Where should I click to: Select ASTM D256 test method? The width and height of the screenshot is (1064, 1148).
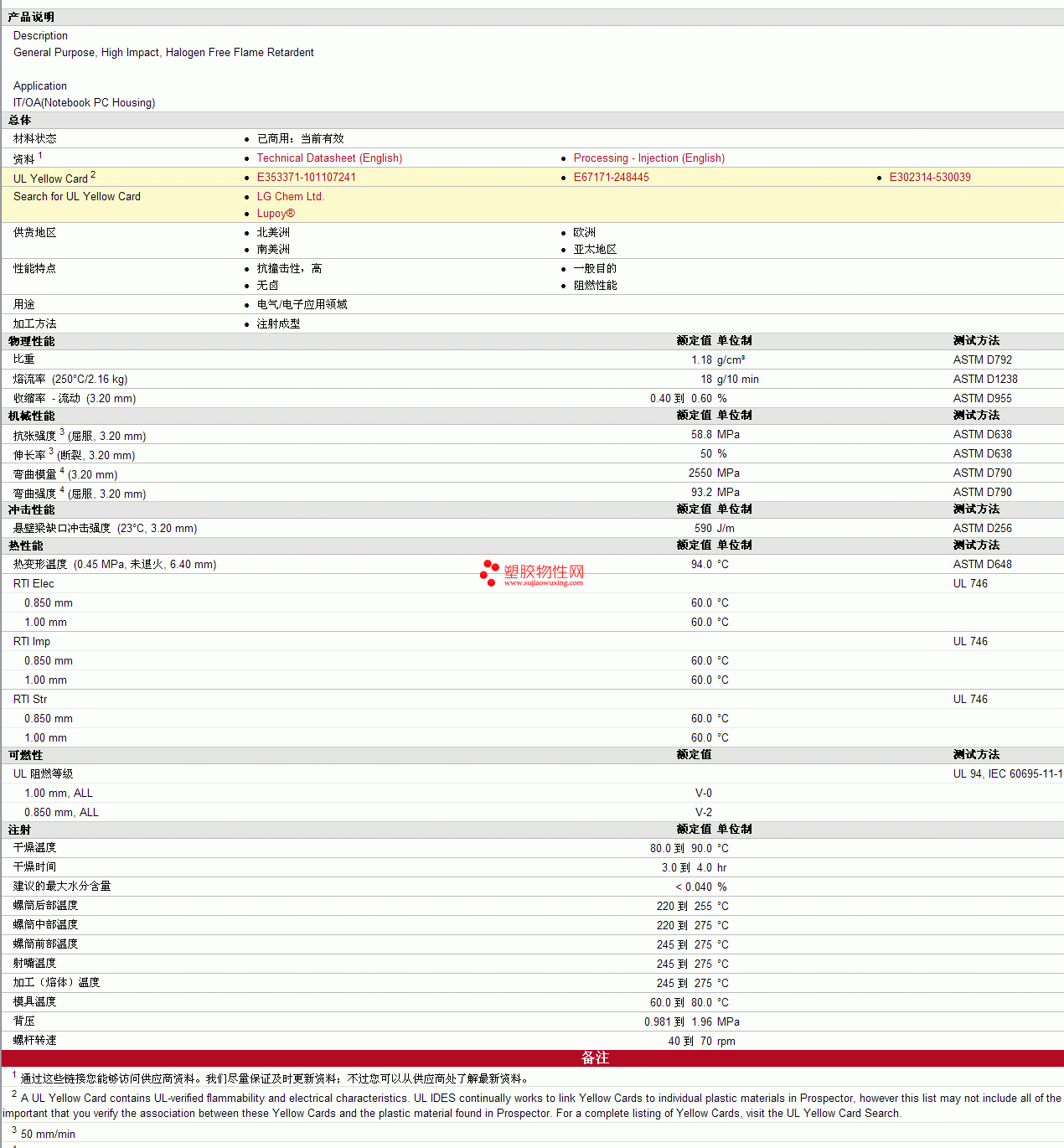pos(982,529)
